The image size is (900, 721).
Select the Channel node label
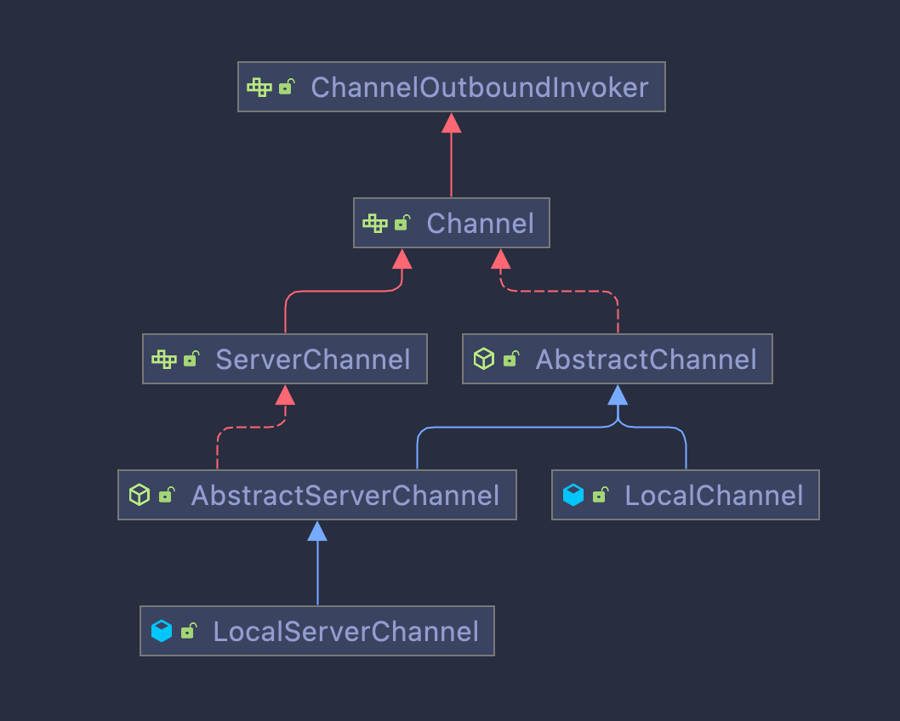tap(480, 224)
